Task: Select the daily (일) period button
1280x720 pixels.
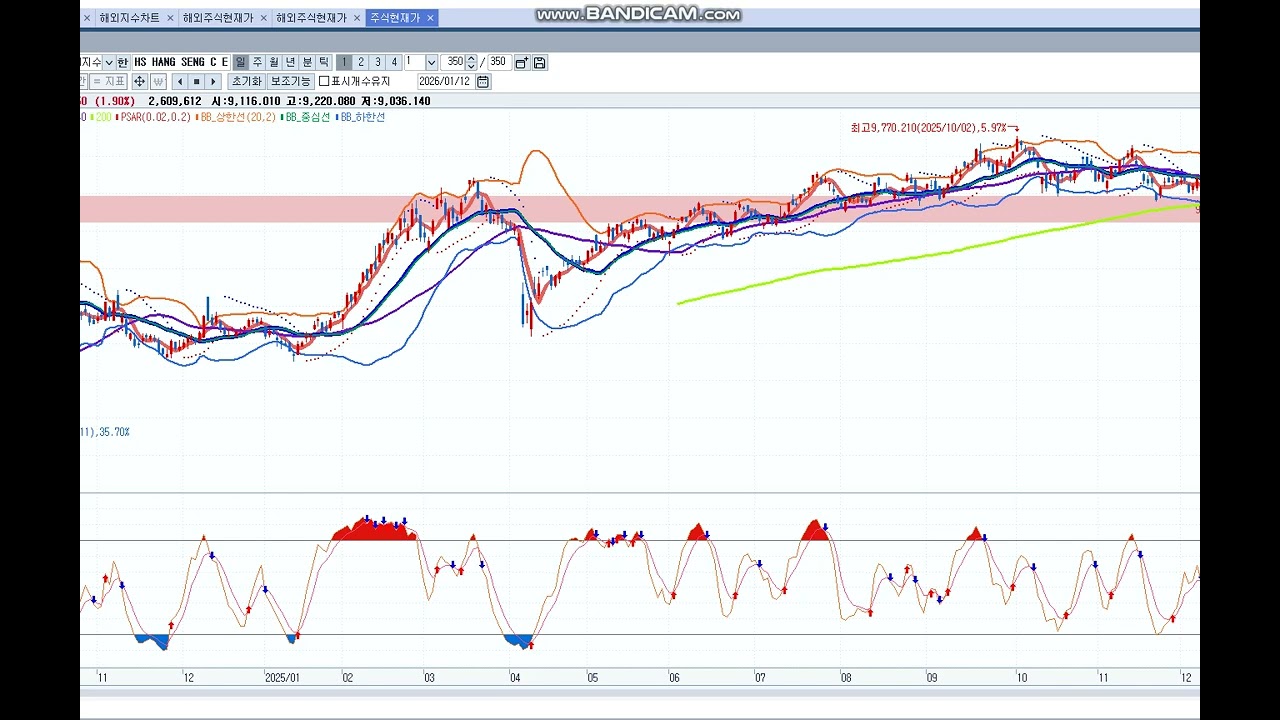Action: [241, 62]
